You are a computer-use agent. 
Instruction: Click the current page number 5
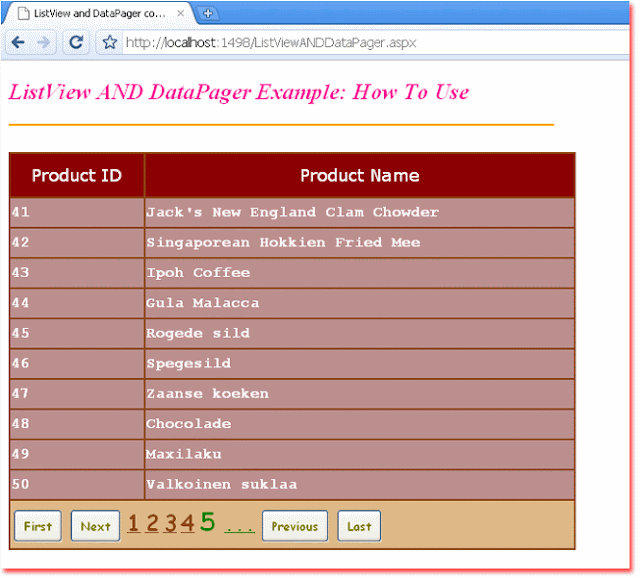(207, 522)
